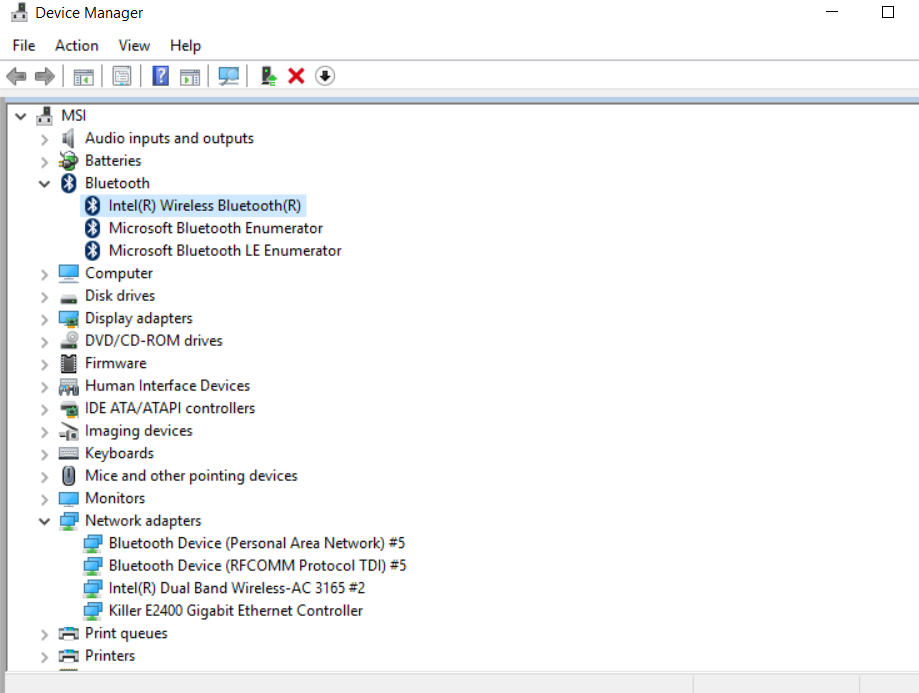Click the down-arrow Disable device icon
This screenshot has height=693, width=919.
[x=325, y=76]
